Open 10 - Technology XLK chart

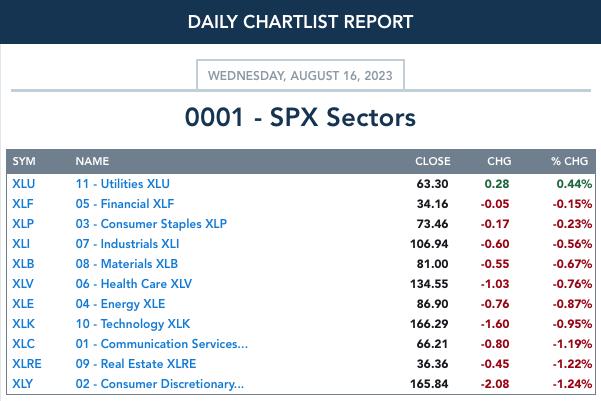point(133,324)
